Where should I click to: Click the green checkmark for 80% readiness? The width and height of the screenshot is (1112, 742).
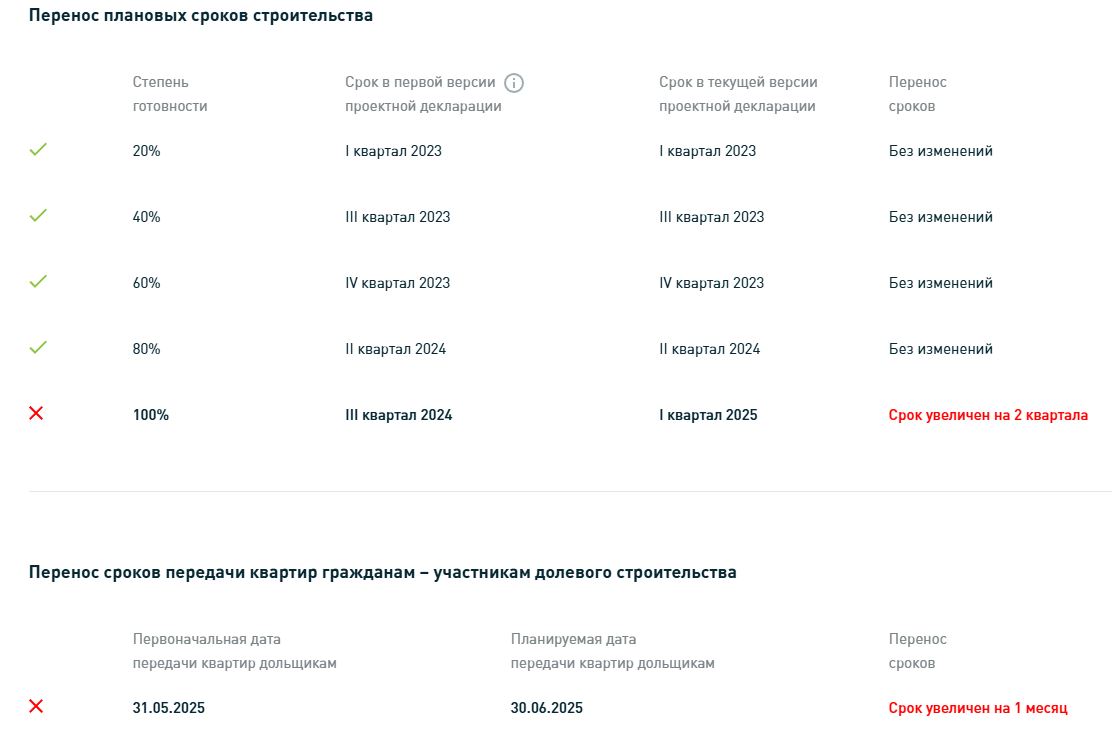coord(38,347)
